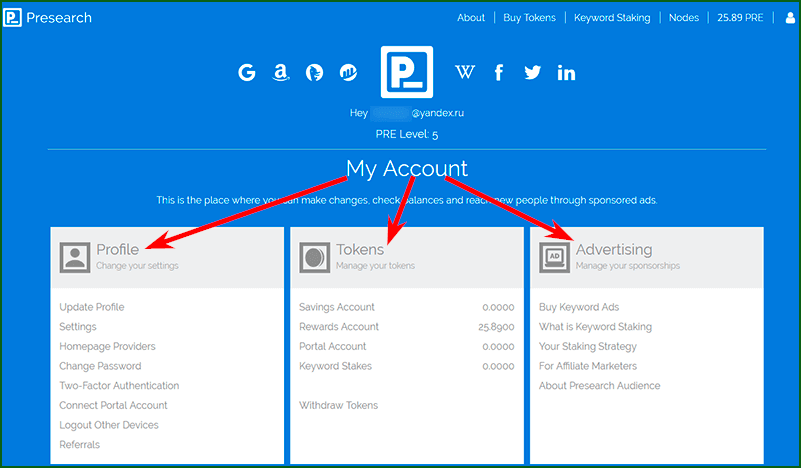Click the Presearch logo icon in header
The image size is (801, 468).
(12, 17)
